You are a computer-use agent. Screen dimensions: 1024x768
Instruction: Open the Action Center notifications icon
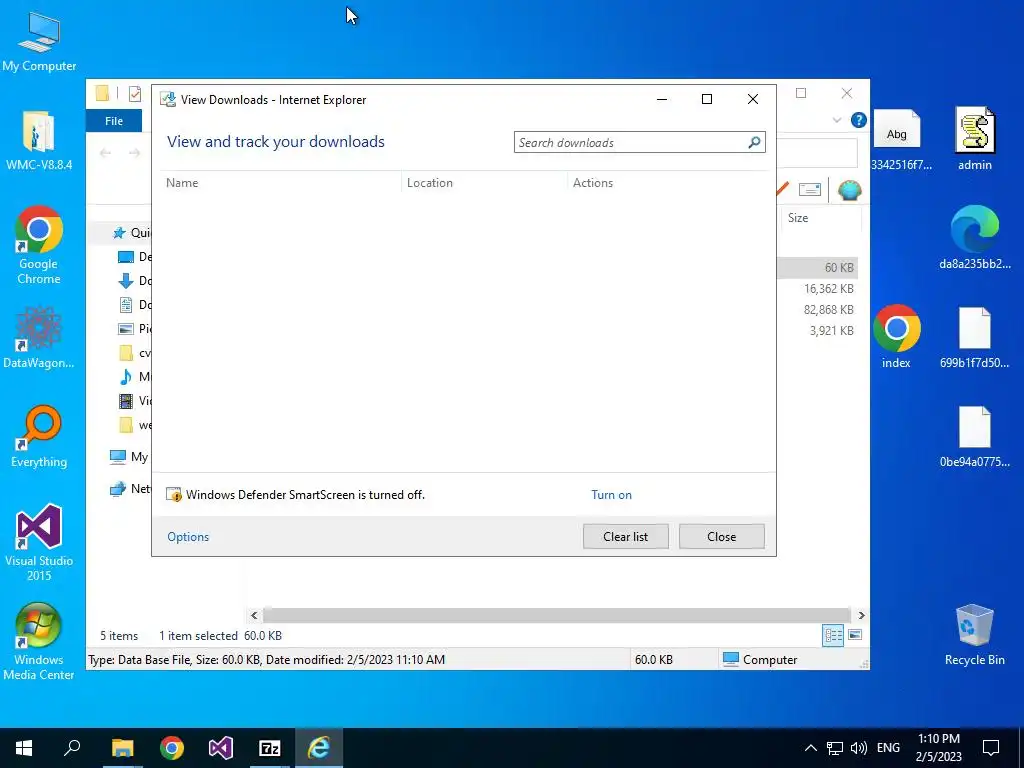pos(991,748)
